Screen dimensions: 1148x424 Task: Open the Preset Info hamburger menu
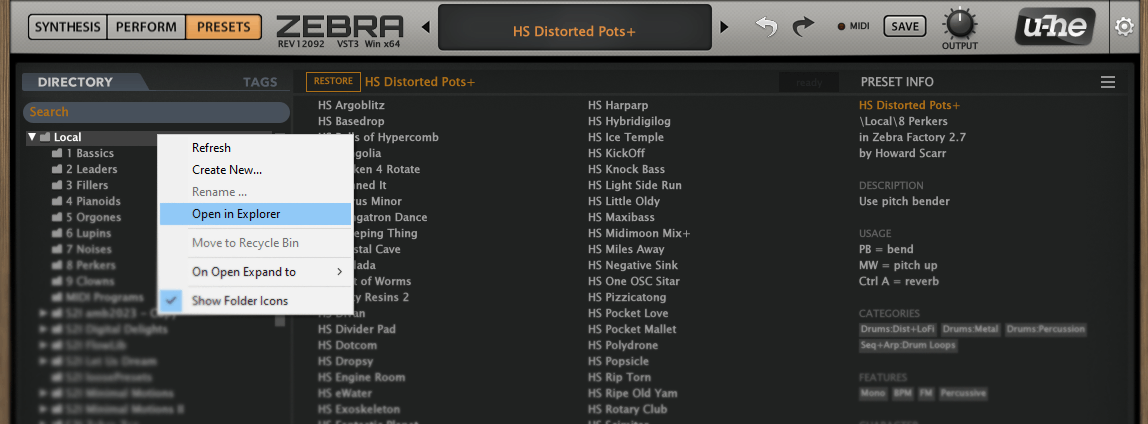[x=1107, y=82]
